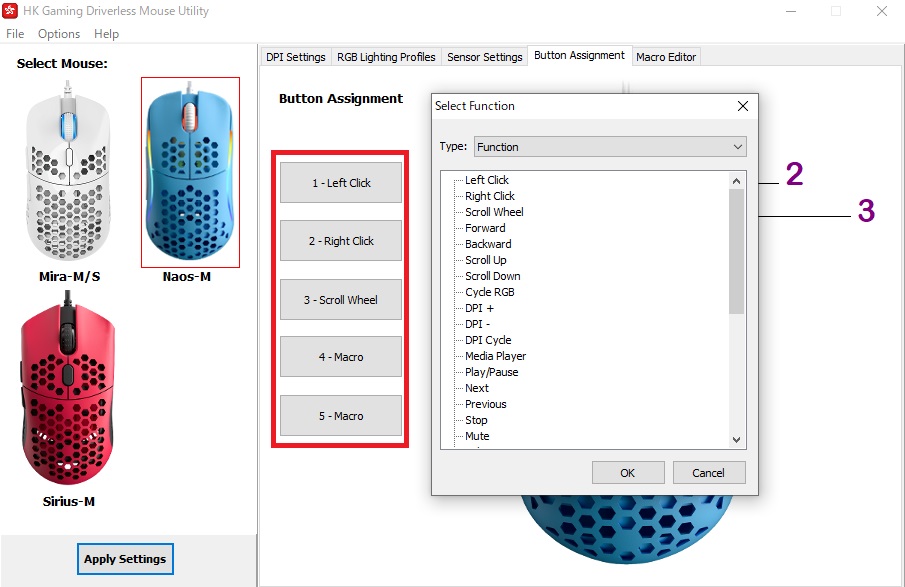Select Scroll Wheel in function list
The height and width of the screenshot is (587, 905).
pyautogui.click(x=494, y=212)
